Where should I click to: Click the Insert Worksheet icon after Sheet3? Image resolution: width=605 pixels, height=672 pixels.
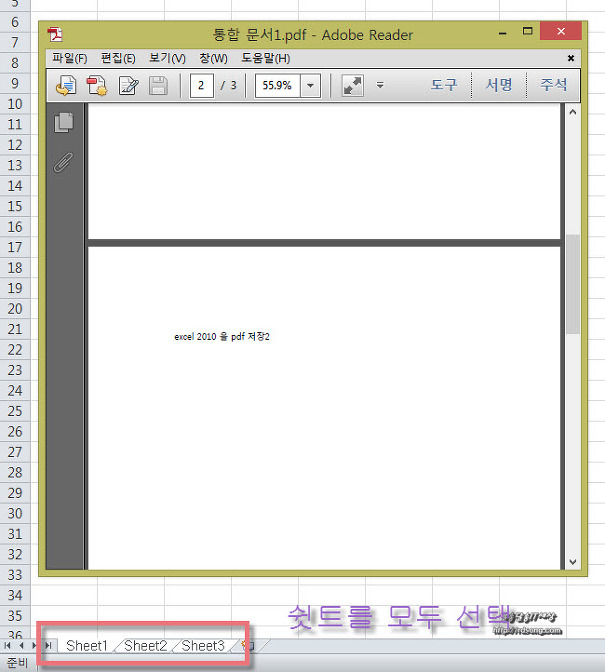pos(245,645)
